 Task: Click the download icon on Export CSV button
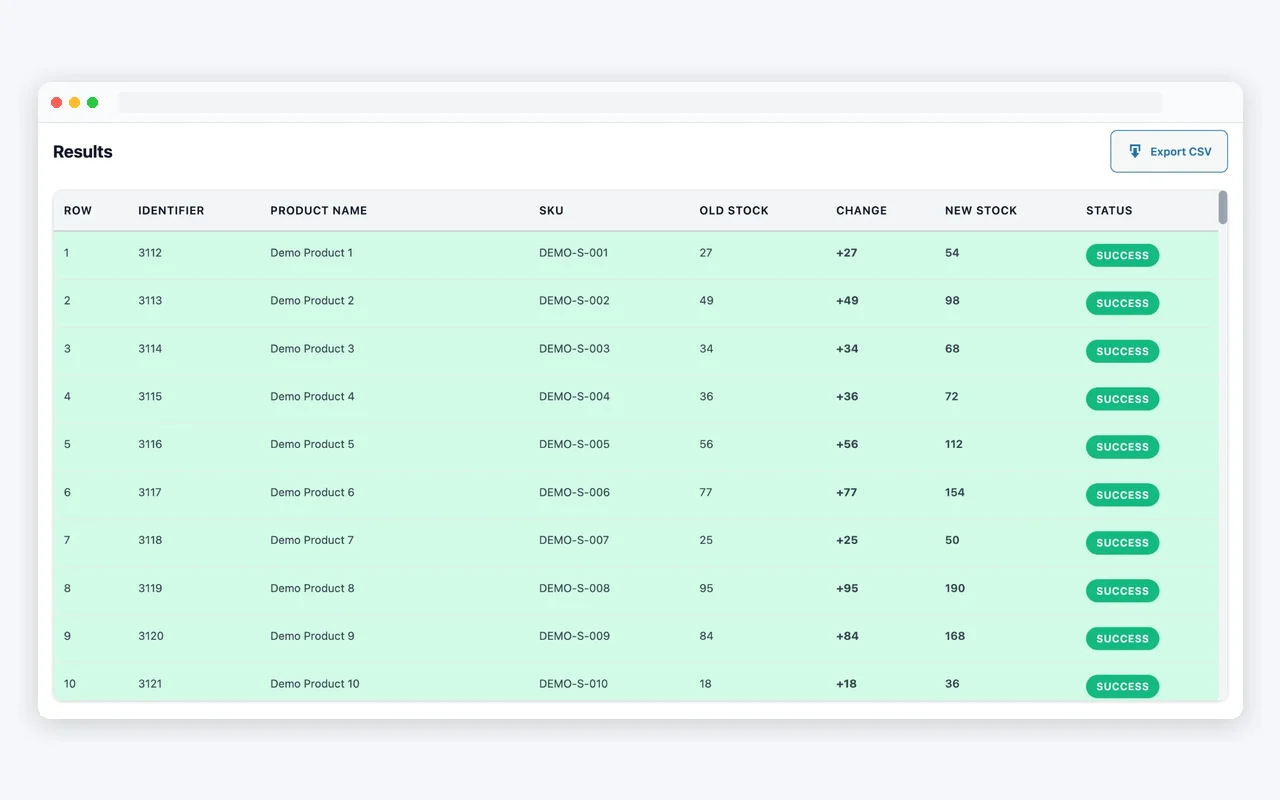(x=1135, y=150)
